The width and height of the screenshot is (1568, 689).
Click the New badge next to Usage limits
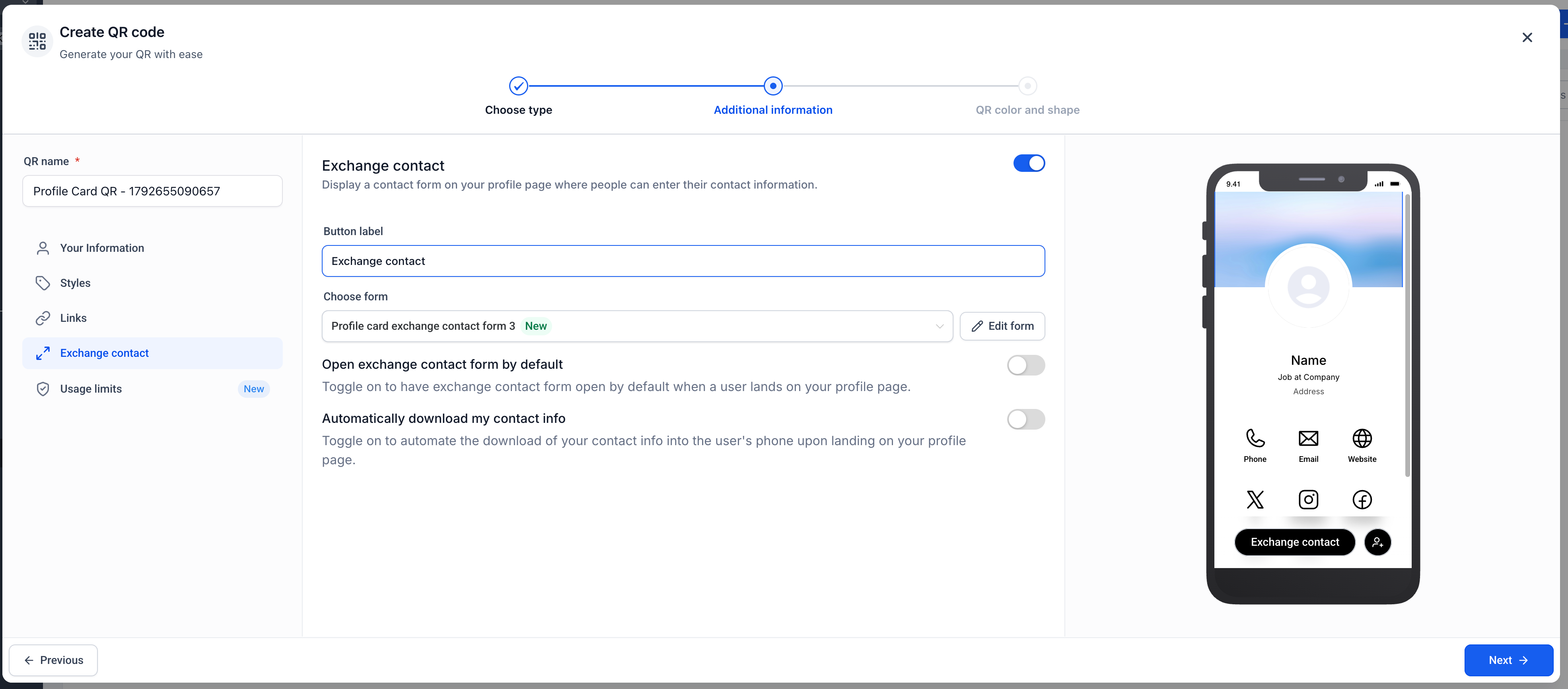(253, 389)
